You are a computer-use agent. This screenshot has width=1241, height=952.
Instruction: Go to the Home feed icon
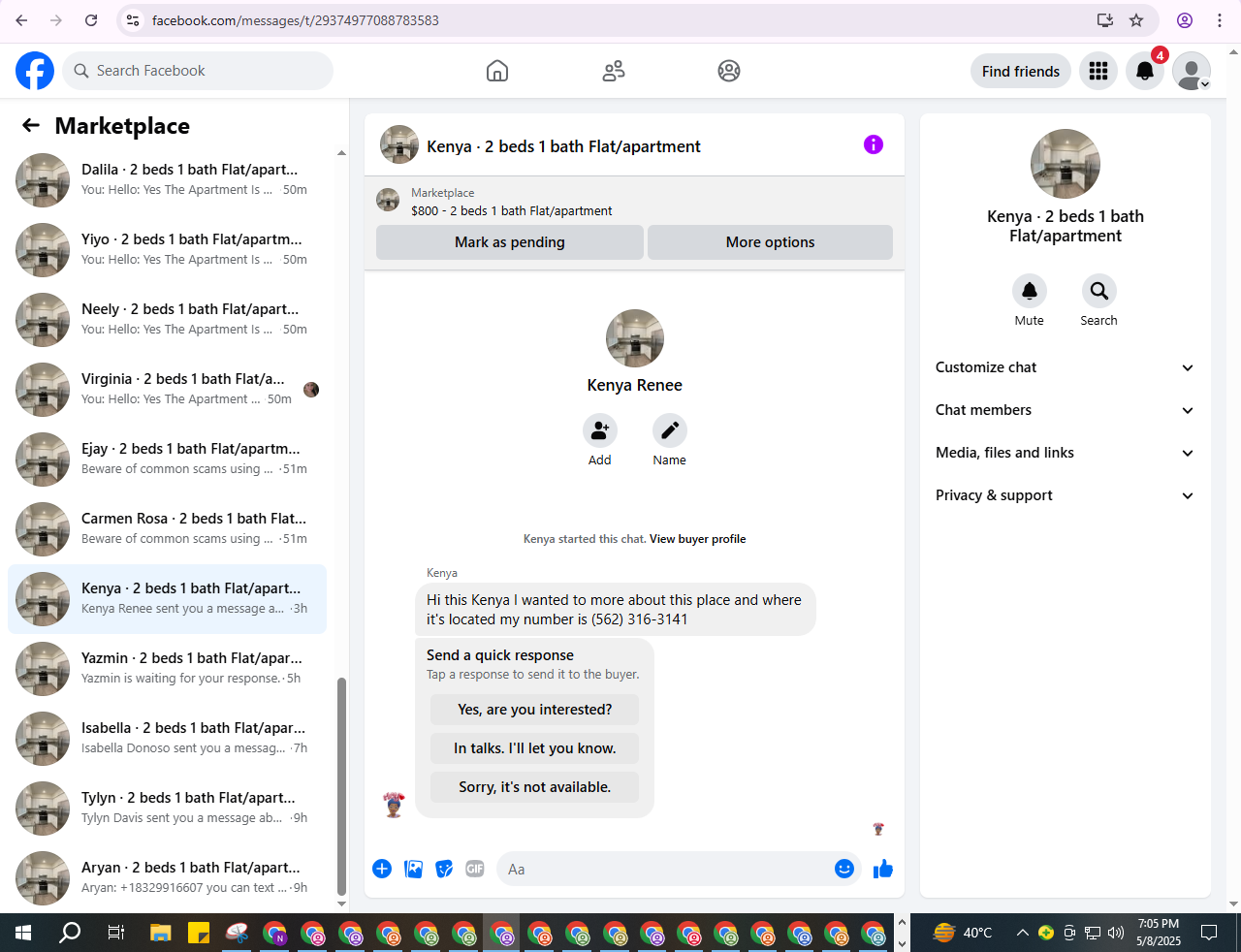pyautogui.click(x=497, y=71)
